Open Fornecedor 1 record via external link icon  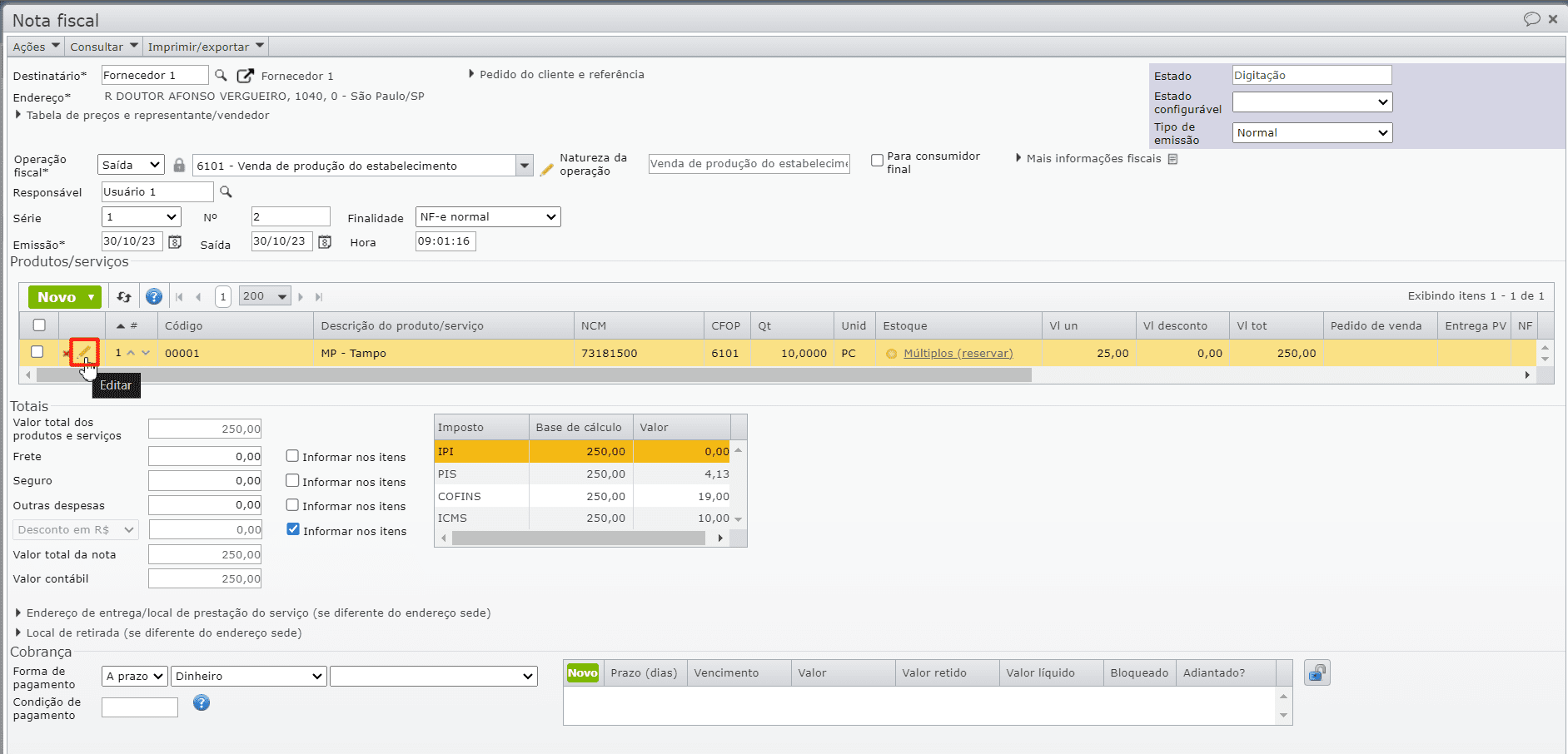click(245, 76)
